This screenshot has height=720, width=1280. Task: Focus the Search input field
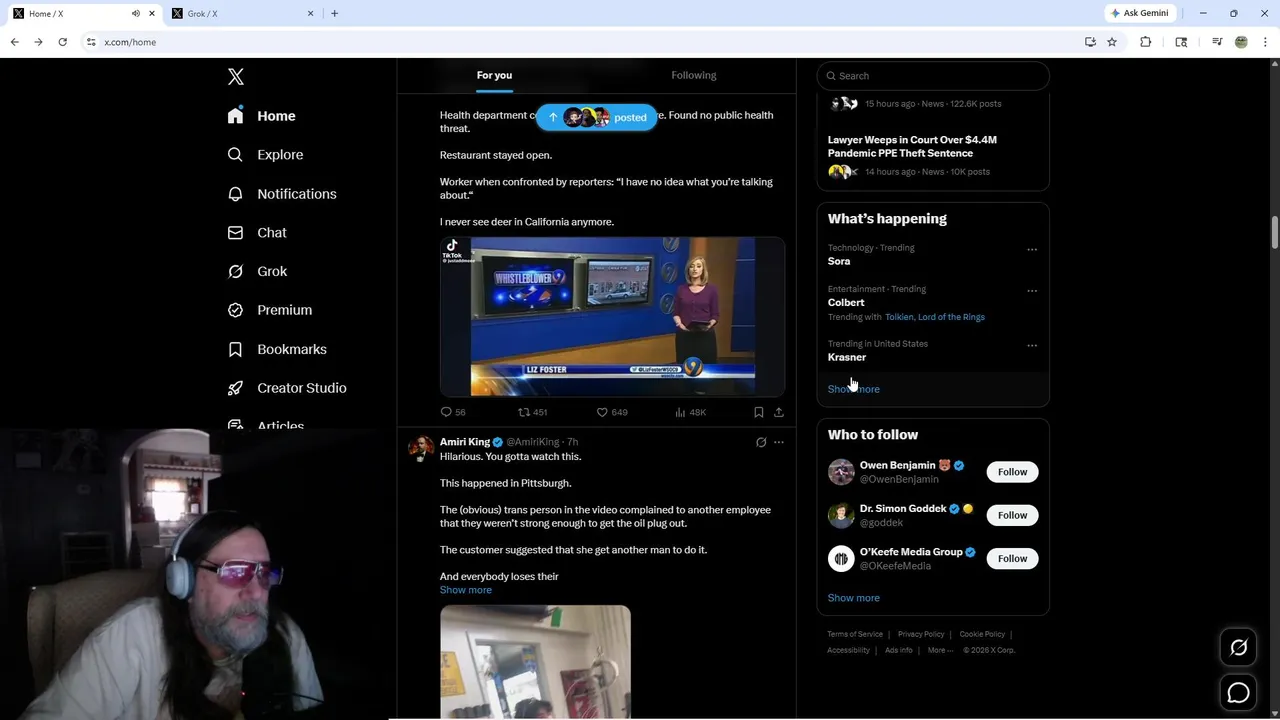(933, 76)
